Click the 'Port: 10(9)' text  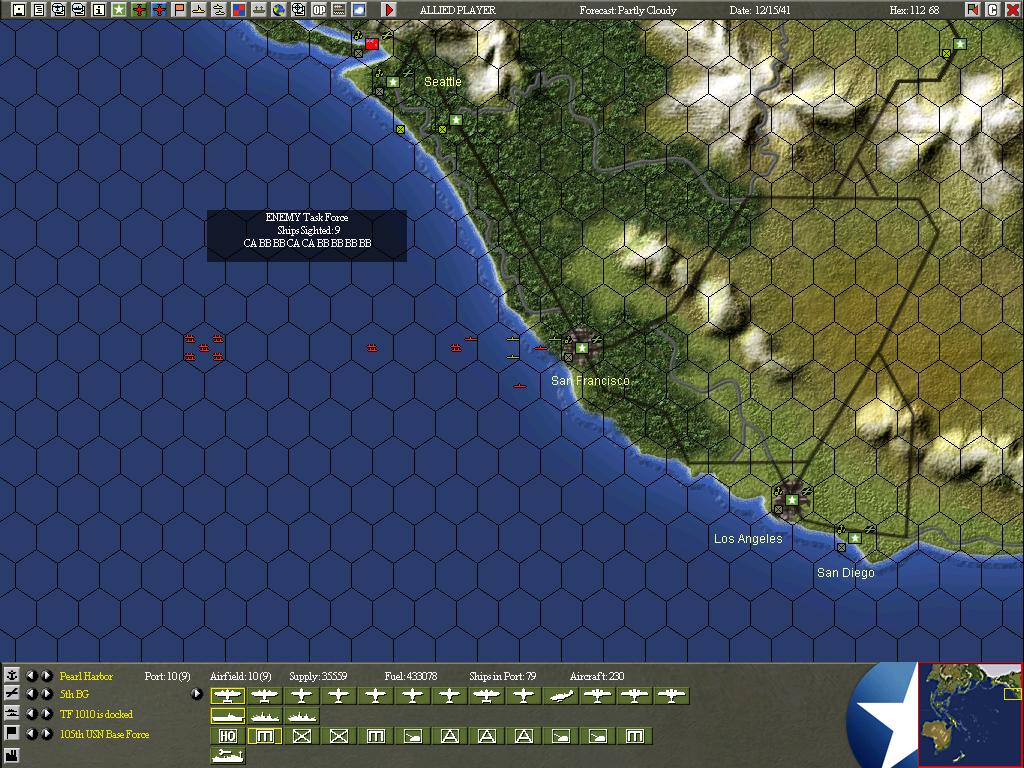(167, 676)
